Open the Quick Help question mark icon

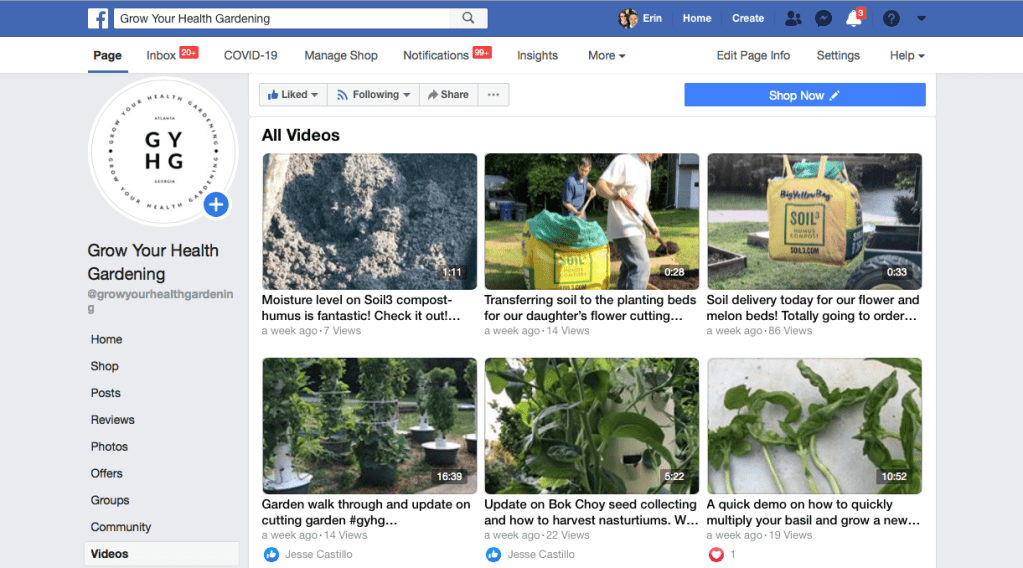point(891,18)
